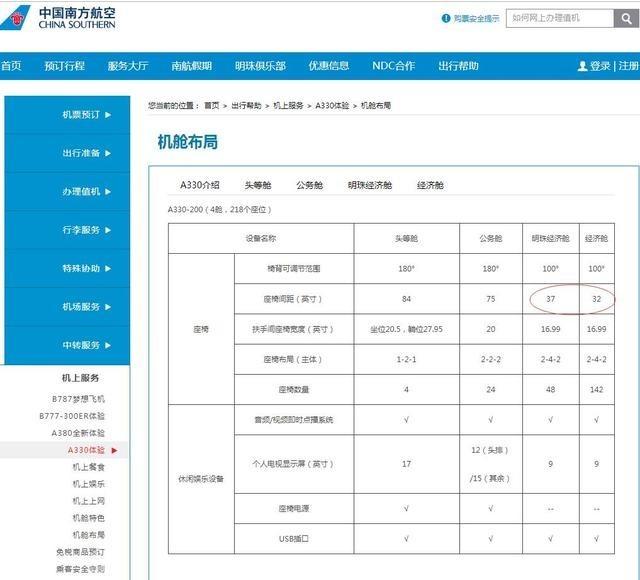Image resolution: width=640 pixels, height=580 pixels.
Task: Open the 优惠信息 nav menu
Action: click(x=329, y=66)
